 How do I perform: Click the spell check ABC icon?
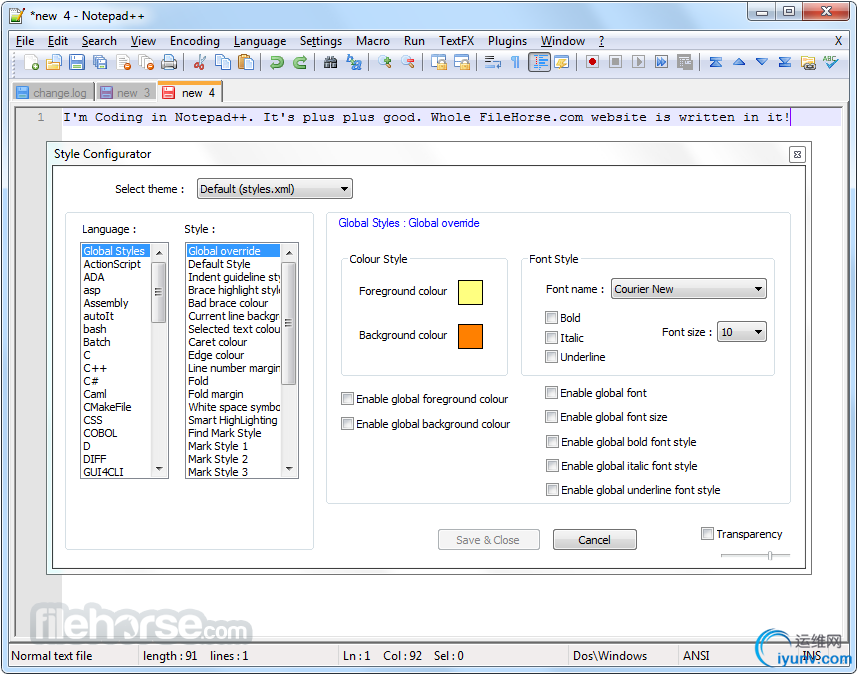[x=830, y=62]
